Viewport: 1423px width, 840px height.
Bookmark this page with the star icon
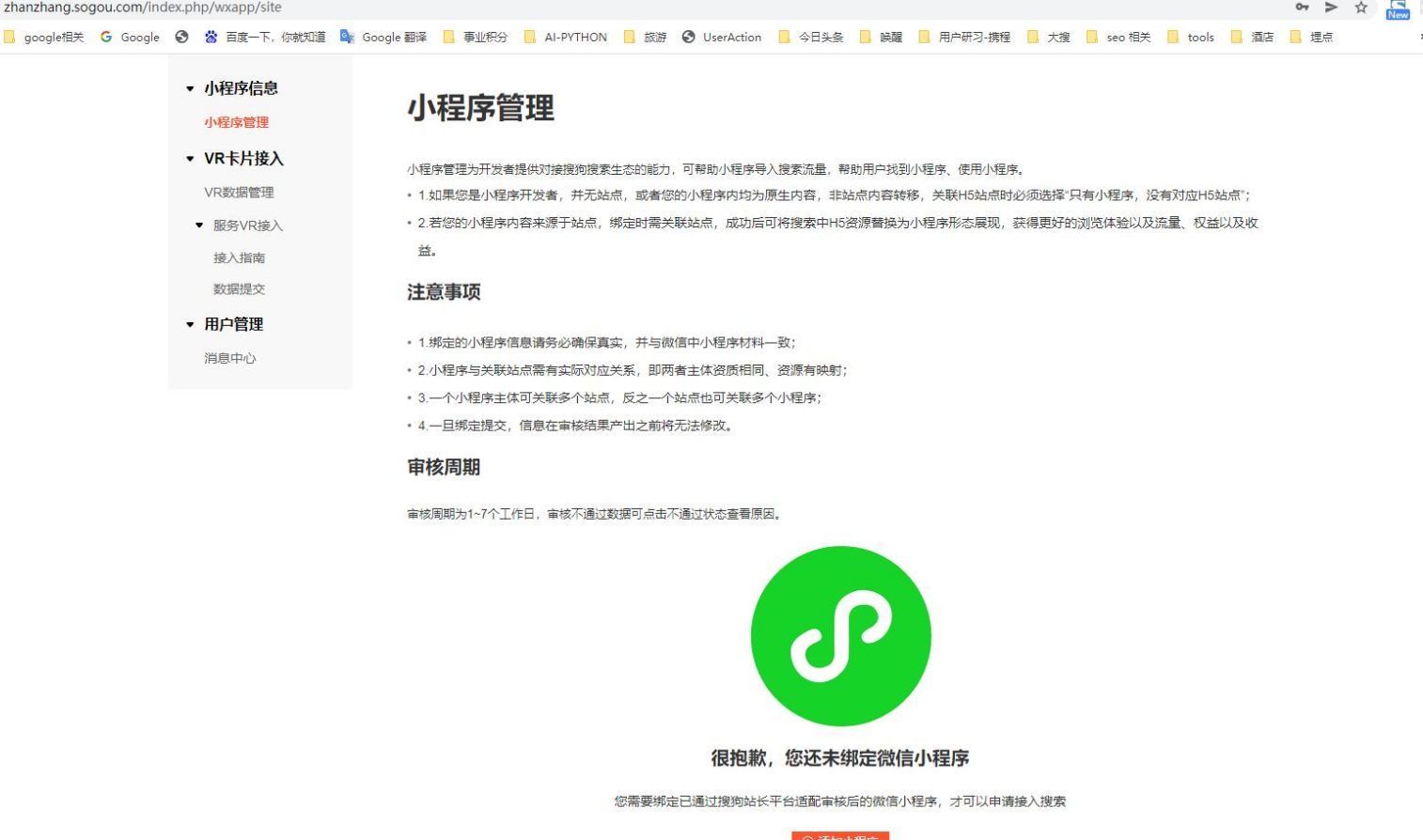[1361, 8]
